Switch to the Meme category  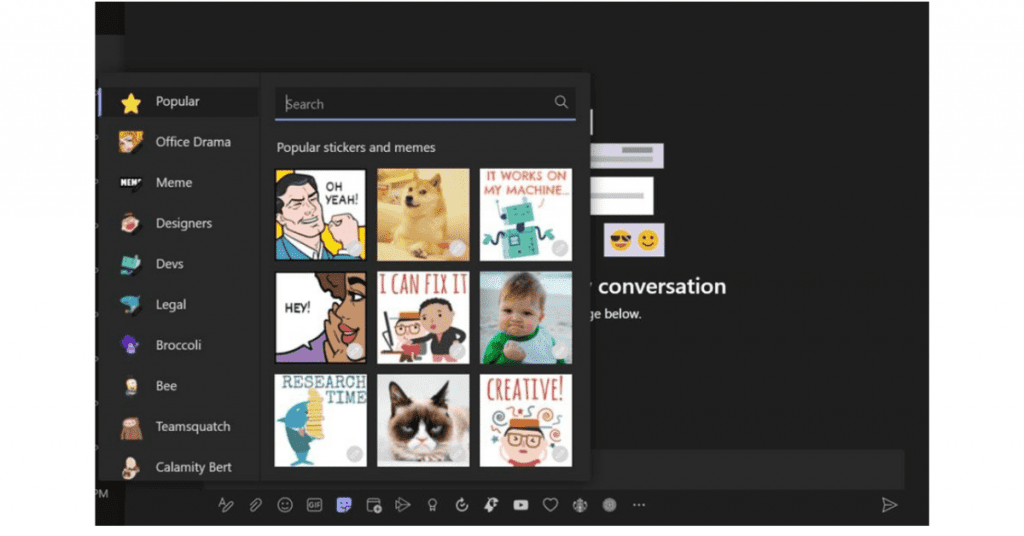pos(173,183)
